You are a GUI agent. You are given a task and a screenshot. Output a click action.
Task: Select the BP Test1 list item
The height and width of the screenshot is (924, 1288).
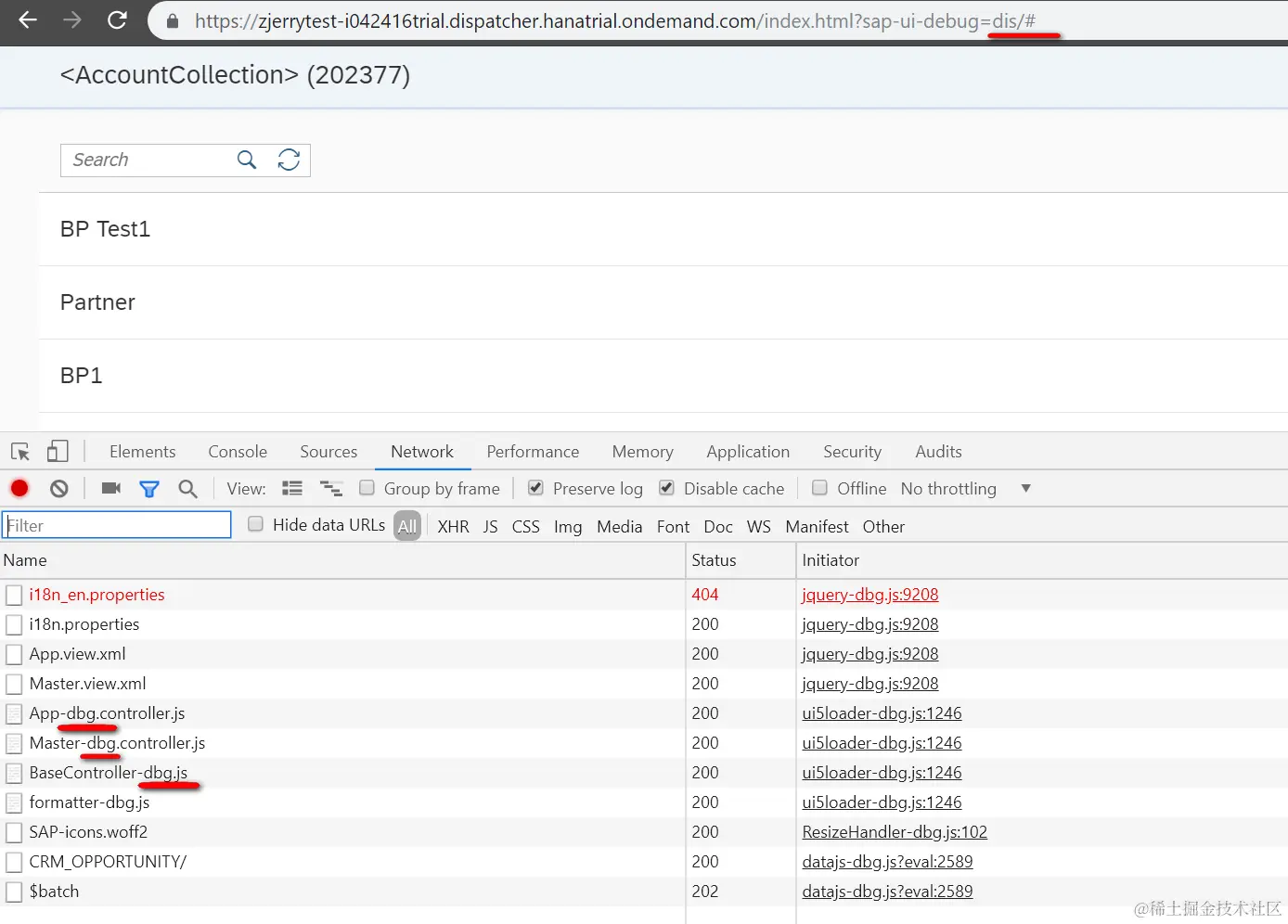coord(663,229)
